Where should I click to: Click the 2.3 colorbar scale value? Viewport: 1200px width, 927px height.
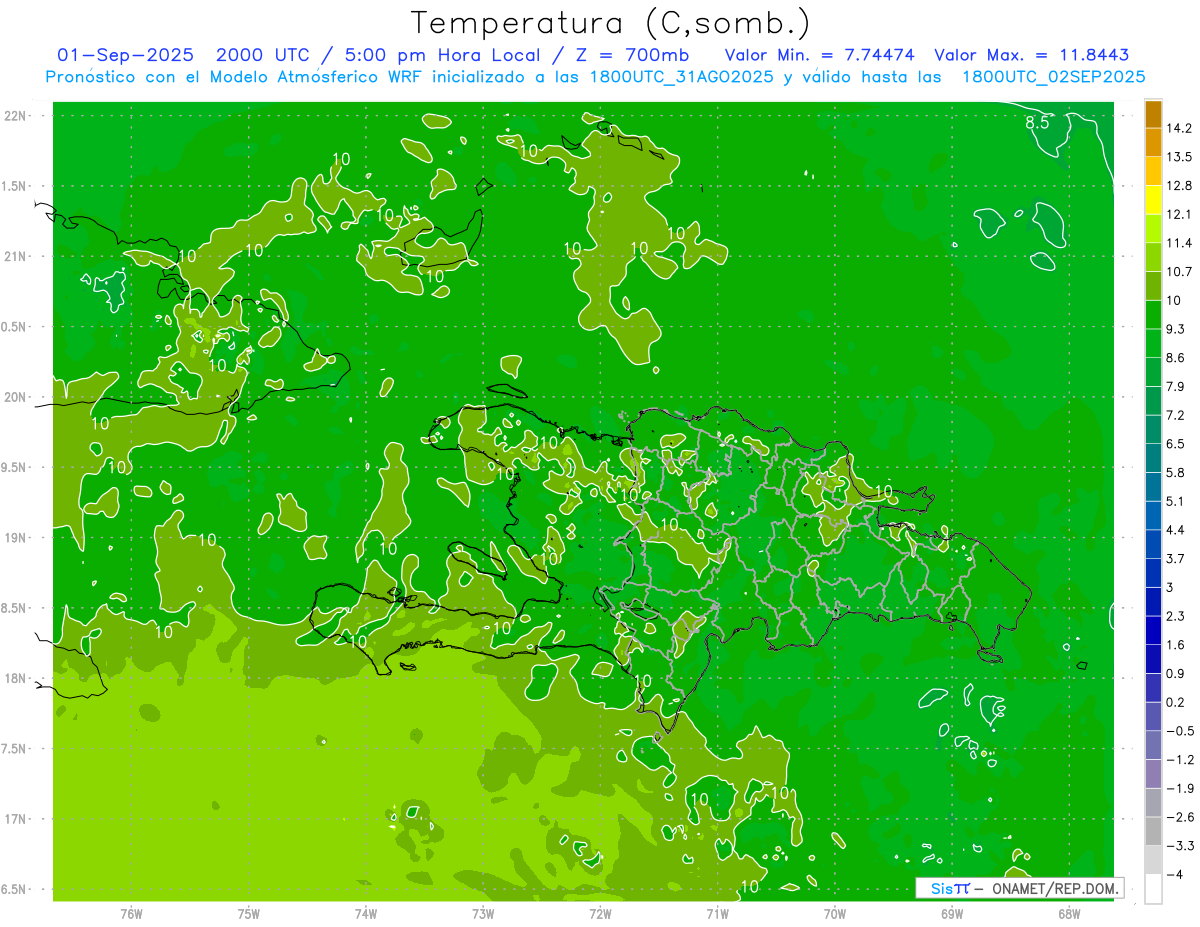click(x=1176, y=616)
